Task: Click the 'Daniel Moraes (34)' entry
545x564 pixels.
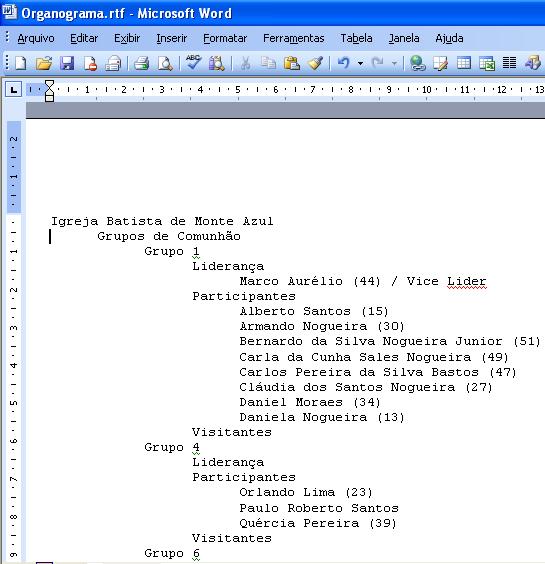Action: point(310,402)
